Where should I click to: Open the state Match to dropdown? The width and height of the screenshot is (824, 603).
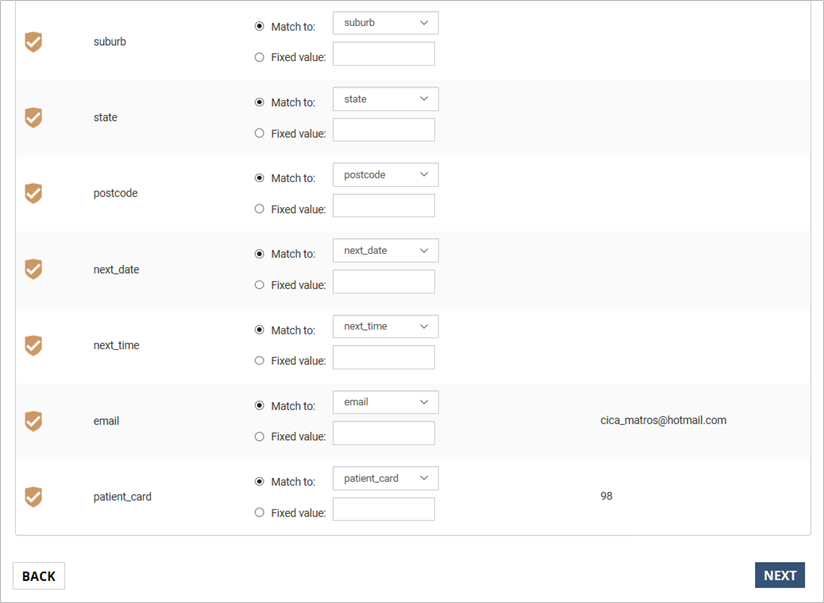(x=386, y=99)
